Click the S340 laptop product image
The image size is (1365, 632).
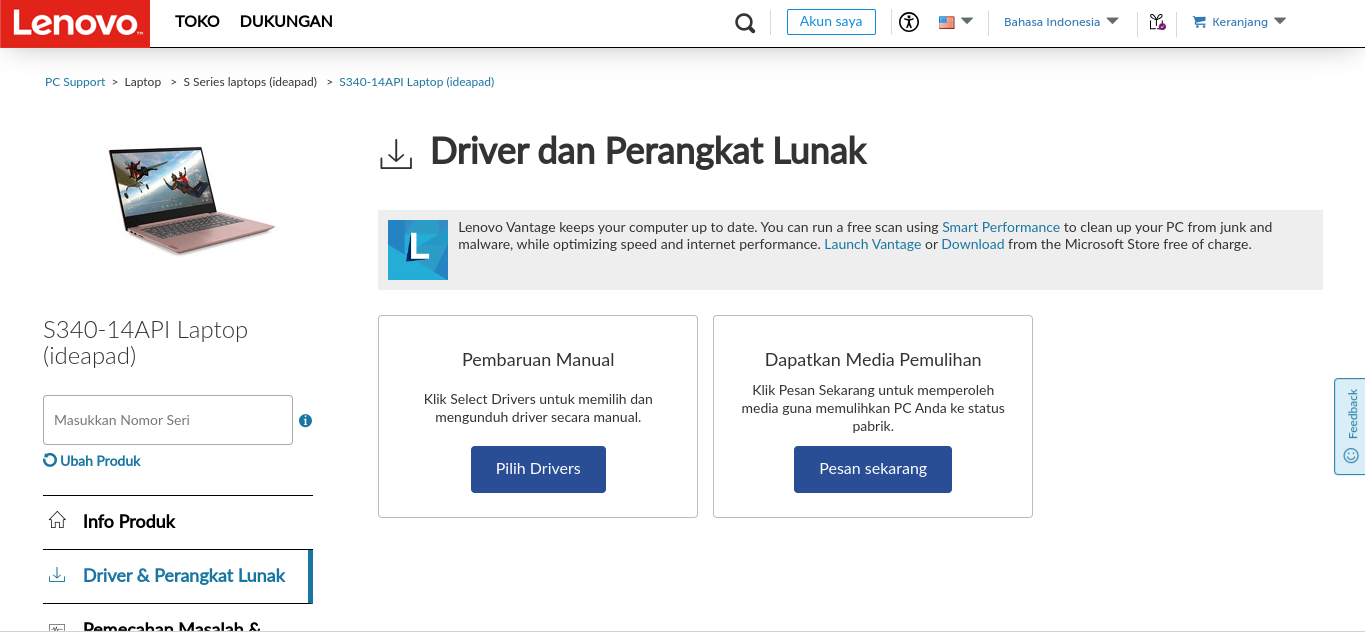click(x=191, y=201)
